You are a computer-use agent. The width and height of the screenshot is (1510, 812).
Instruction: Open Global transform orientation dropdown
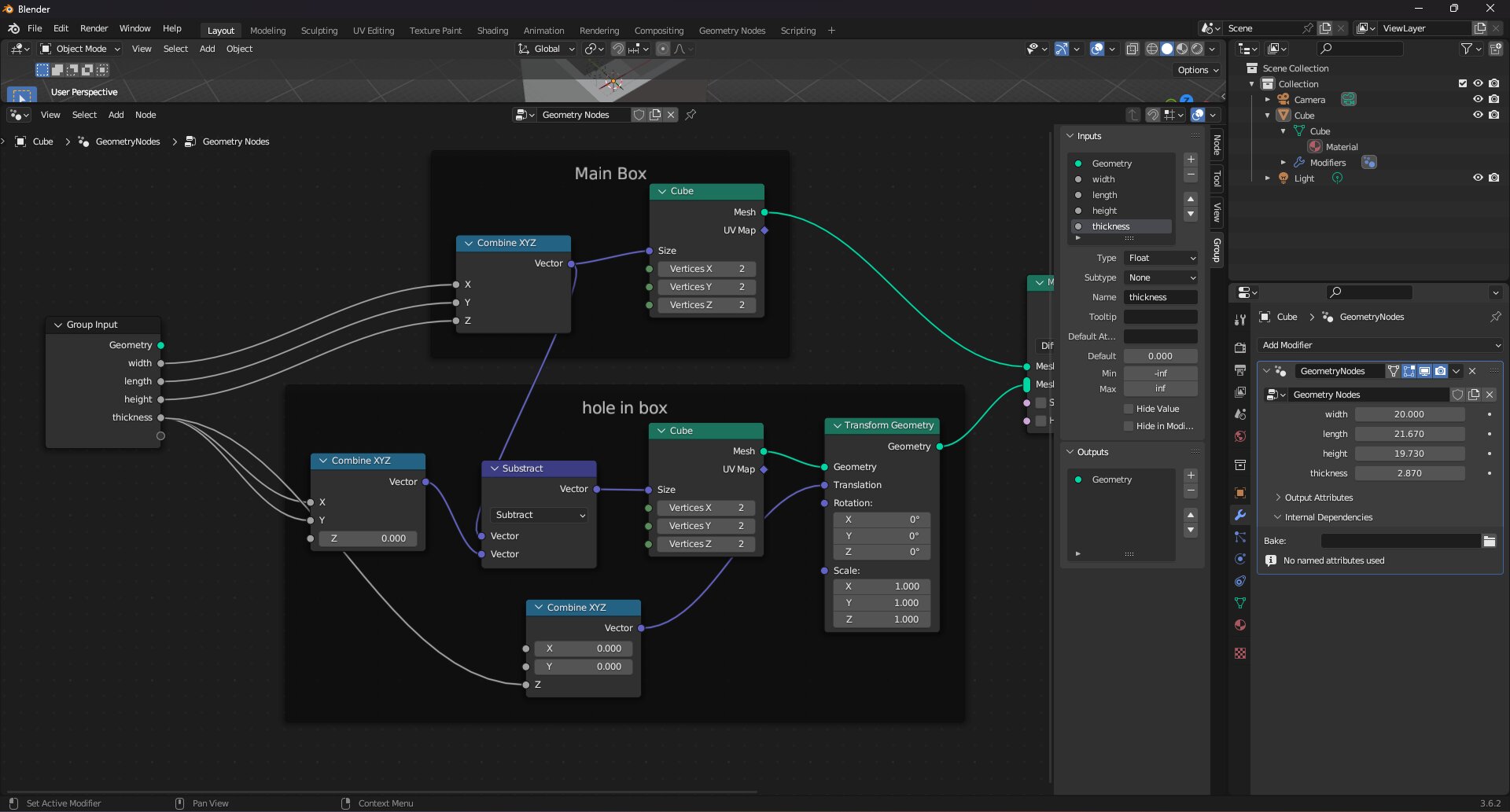547,49
